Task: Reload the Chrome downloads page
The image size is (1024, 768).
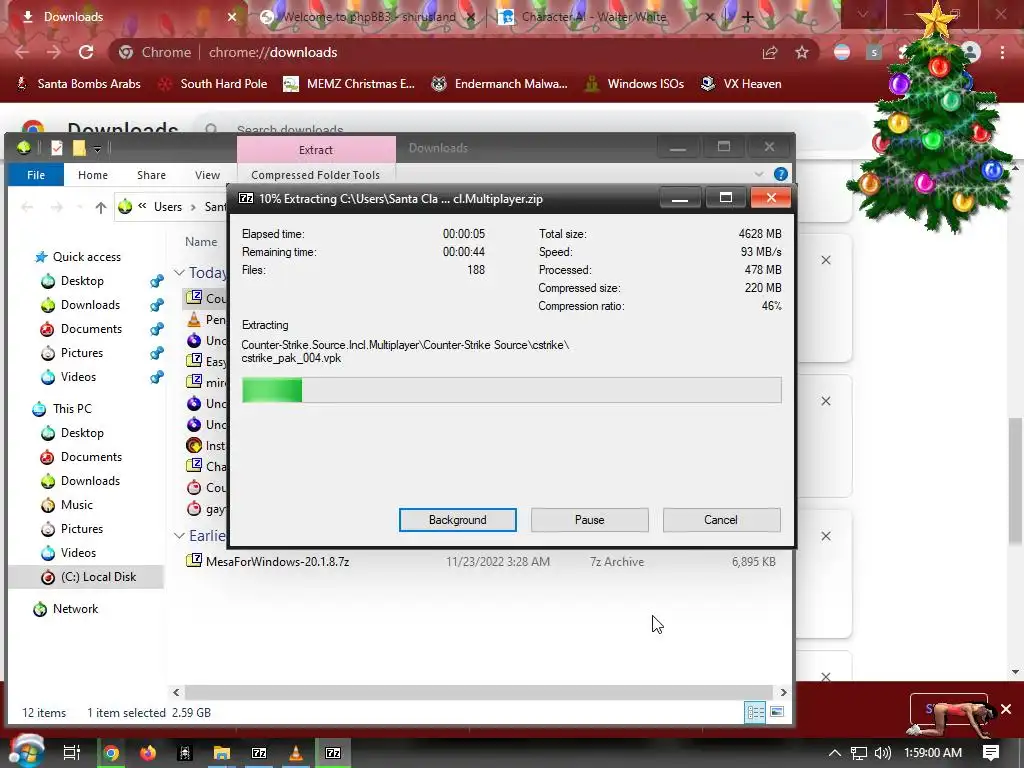Action: pyautogui.click(x=86, y=52)
